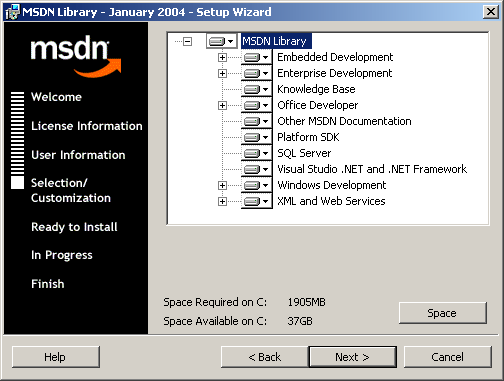504x381 pixels.
Task: Open drive icon dropdown for Embedded Development
Action: click(x=256, y=57)
